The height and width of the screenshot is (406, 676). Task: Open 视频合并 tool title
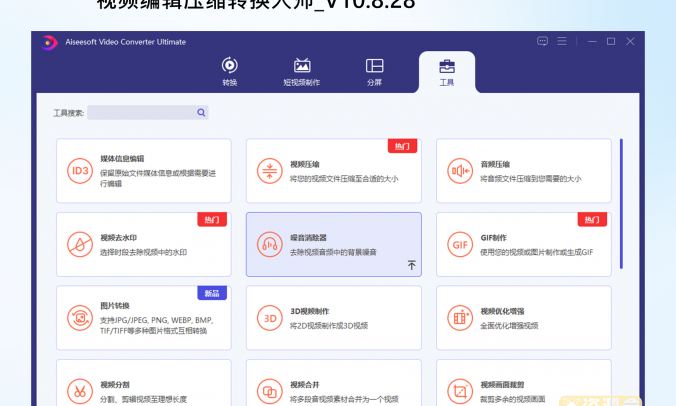tap(305, 384)
